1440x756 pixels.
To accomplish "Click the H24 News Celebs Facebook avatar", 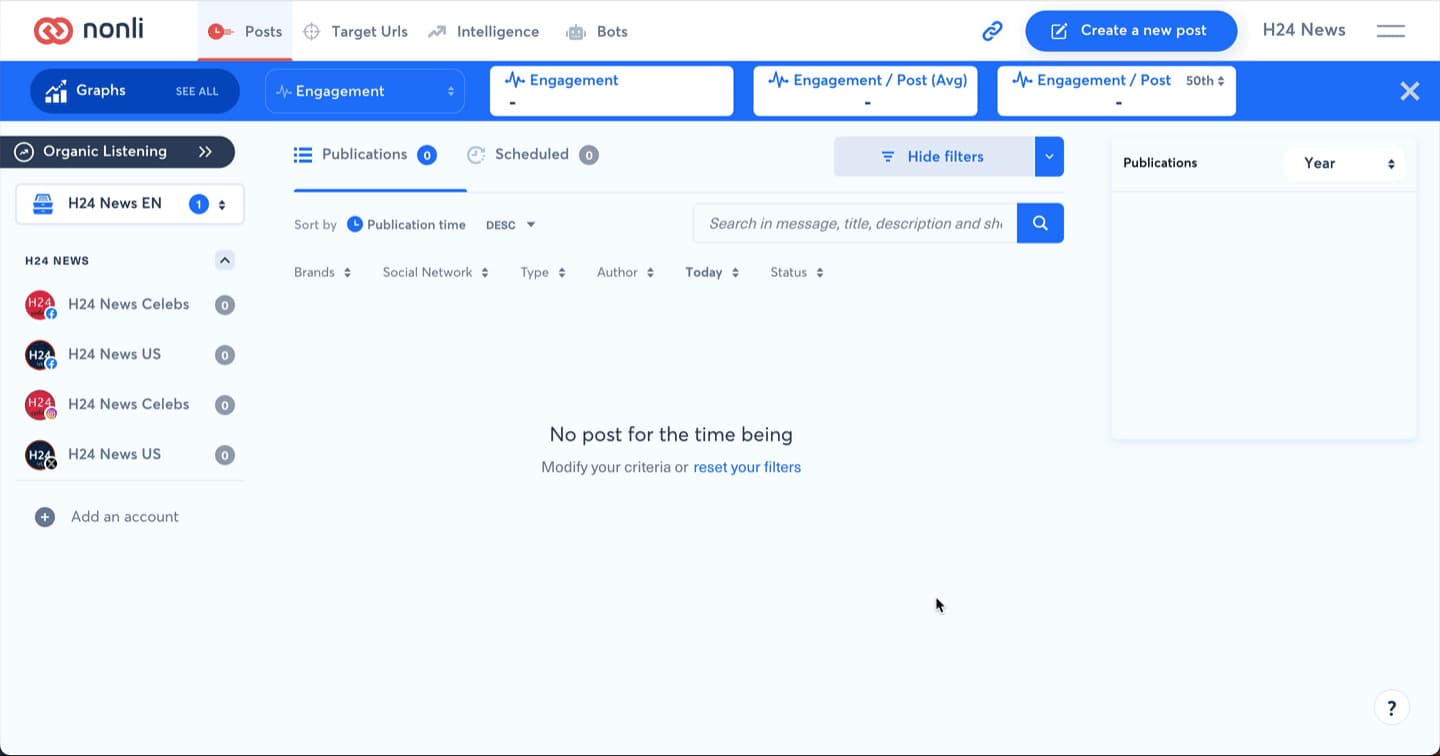I will [40, 305].
